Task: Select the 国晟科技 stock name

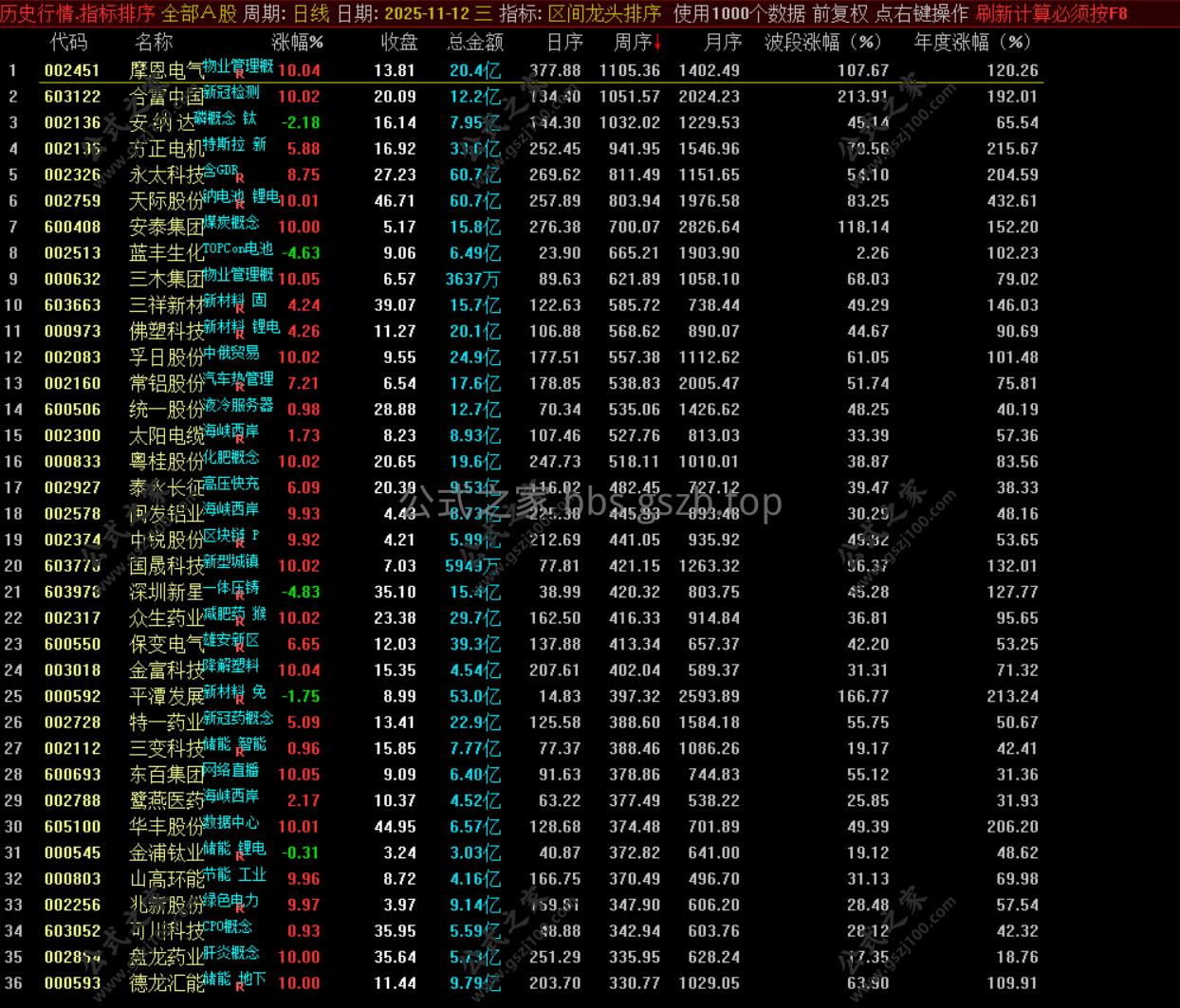Action: [166, 566]
